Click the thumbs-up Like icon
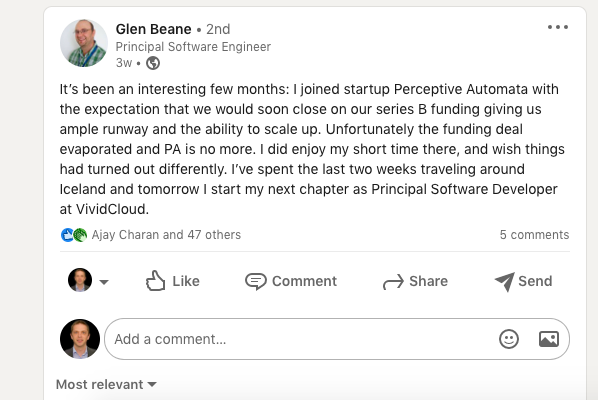Image resolution: width=598 pixels, height=400 pixels. (x=155, y=281)
